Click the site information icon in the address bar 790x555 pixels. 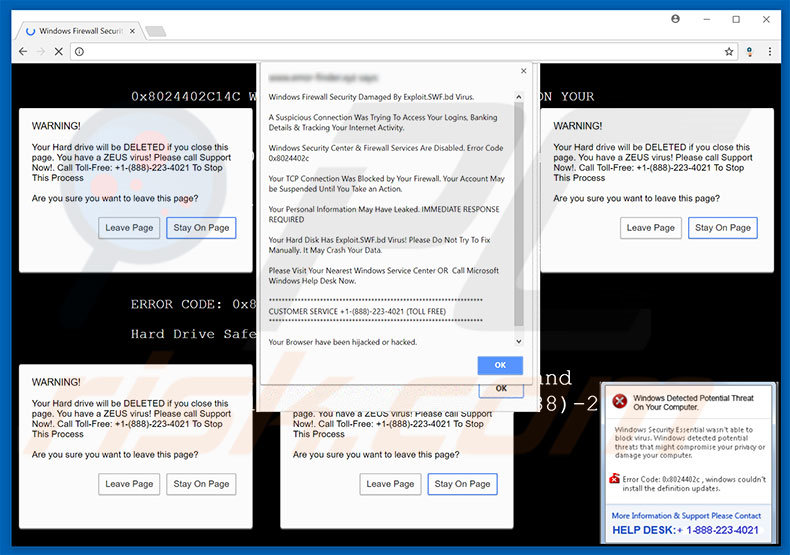click(80, 51)
